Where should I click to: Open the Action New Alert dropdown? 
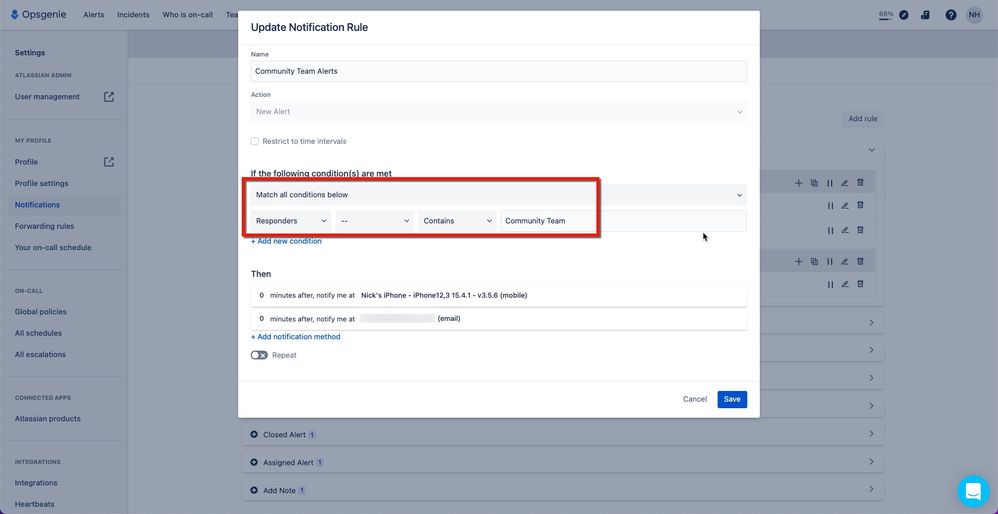coord(498,111)
